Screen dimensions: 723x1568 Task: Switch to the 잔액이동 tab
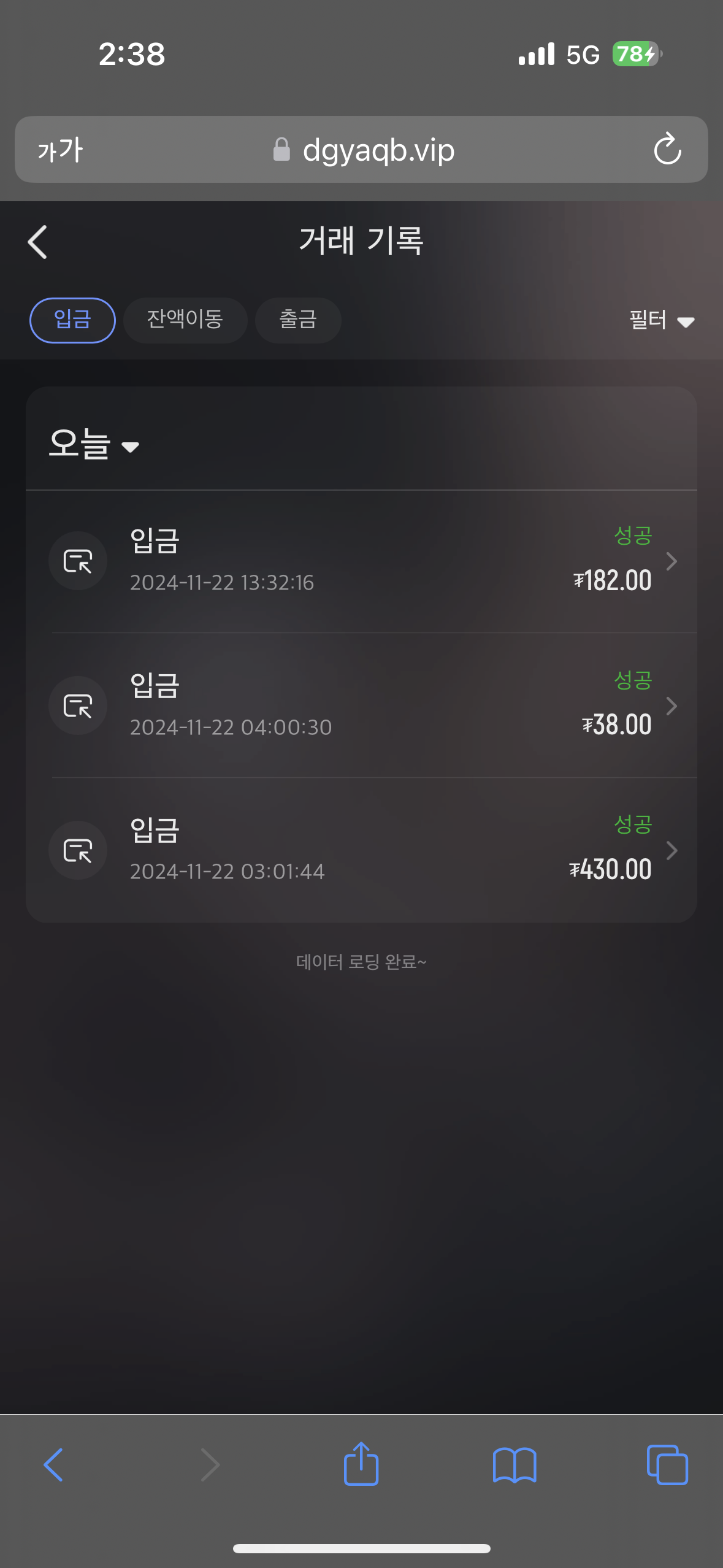[x=185, y=320]
